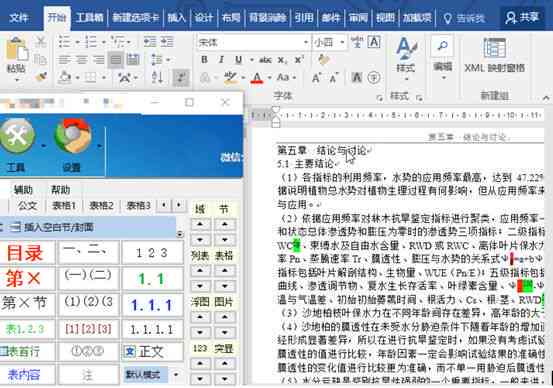
Task: Open the font size 小四 dropdown
Action: click(x=342, y=43)
